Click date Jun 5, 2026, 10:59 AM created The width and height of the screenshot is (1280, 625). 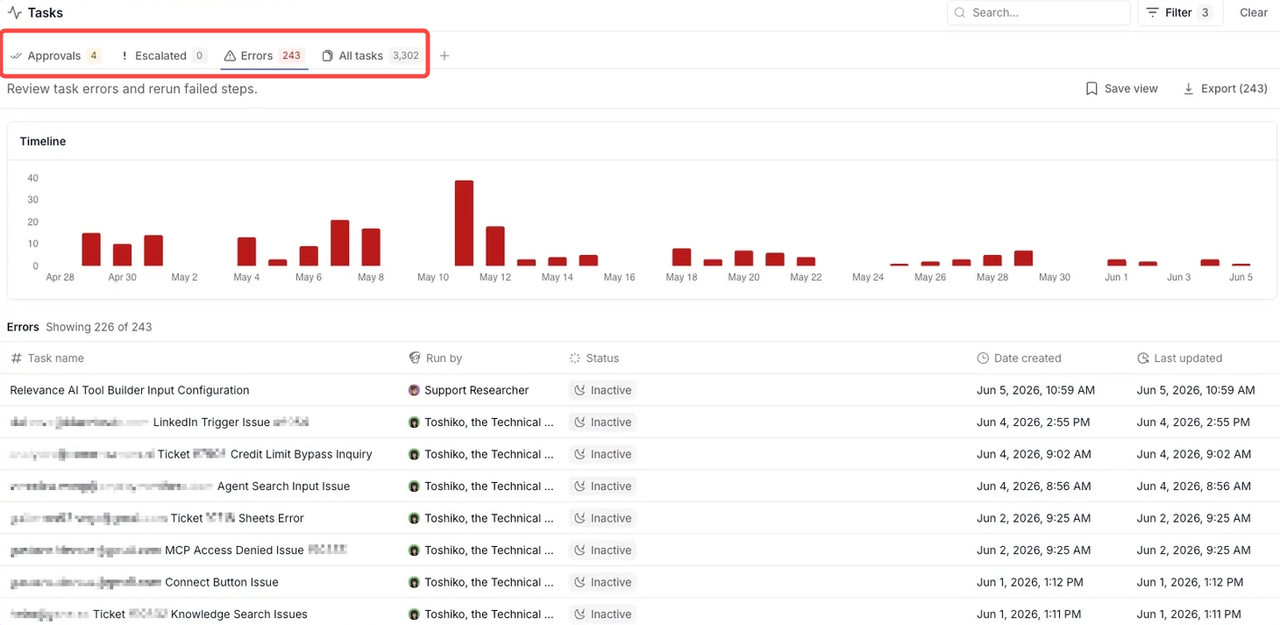point(1035,390)
